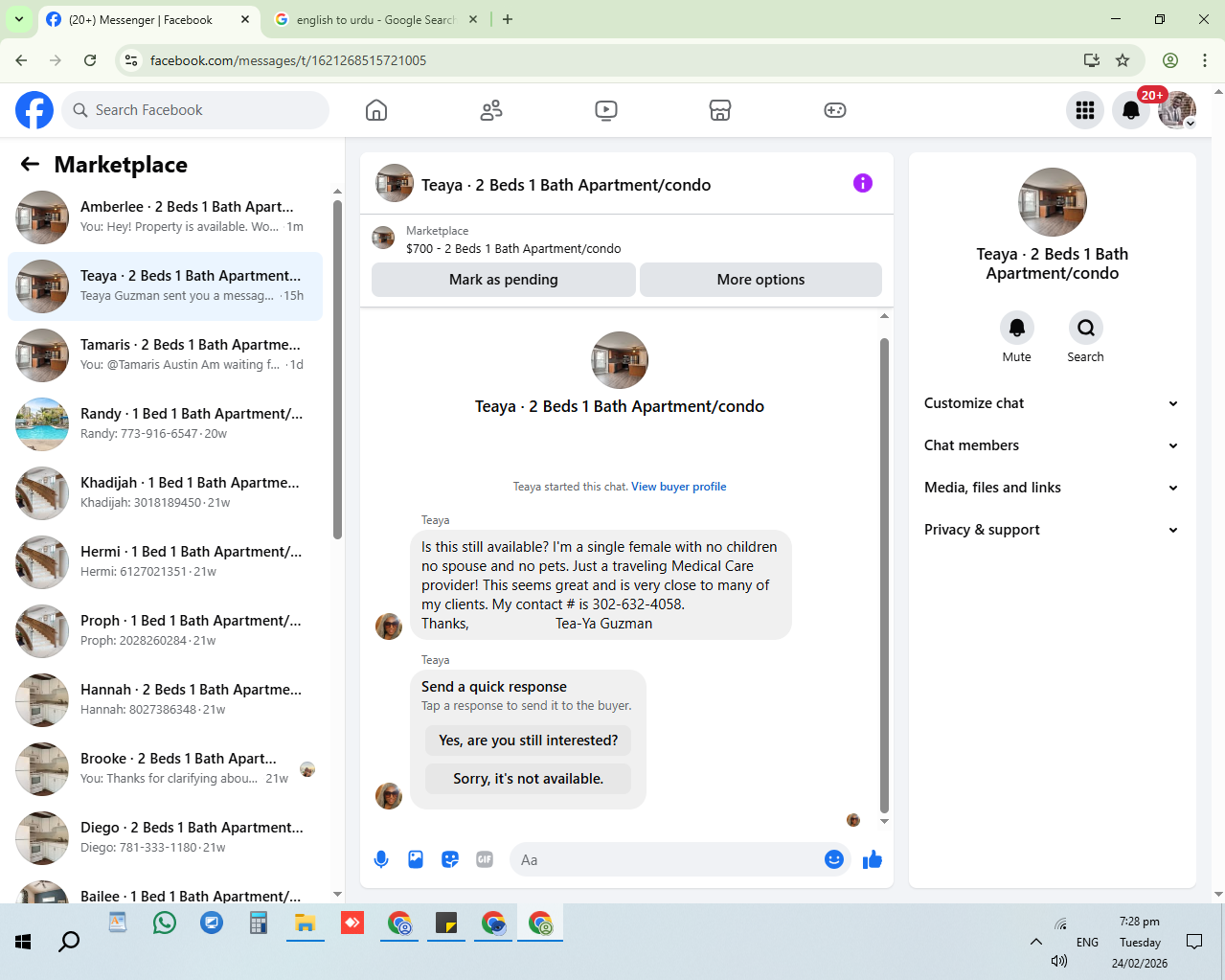
Task: Open Amberlee 2 Beds conversation
Action: pos(165,217)
